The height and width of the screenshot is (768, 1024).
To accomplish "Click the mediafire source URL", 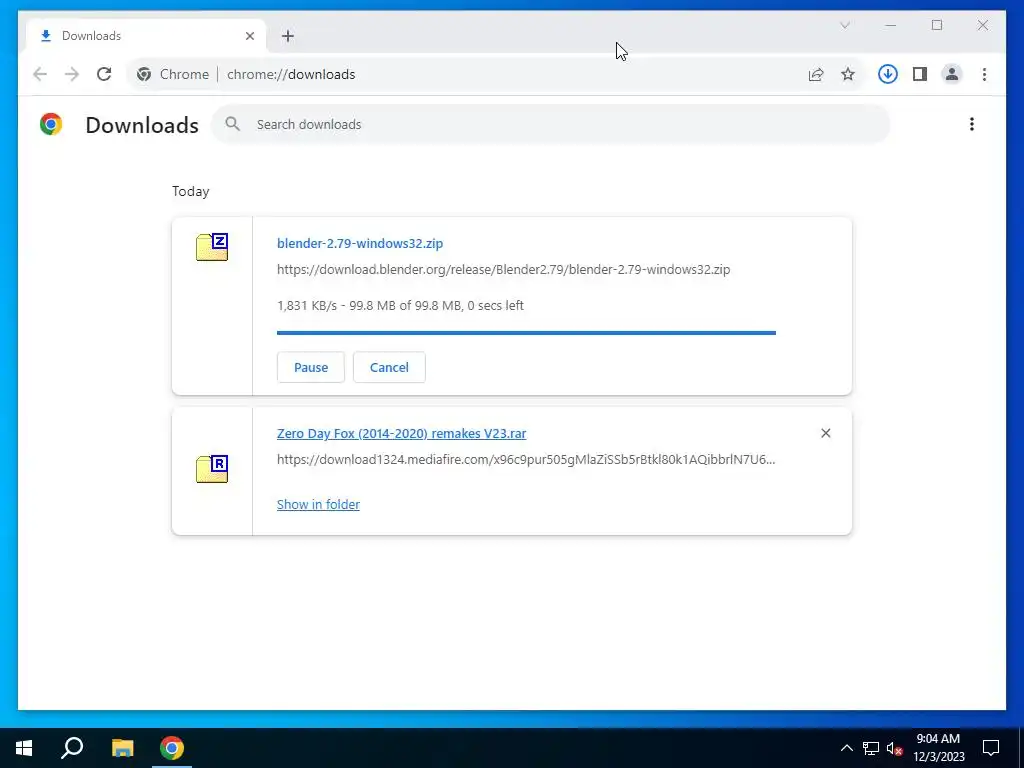I will tap(526, 460).
